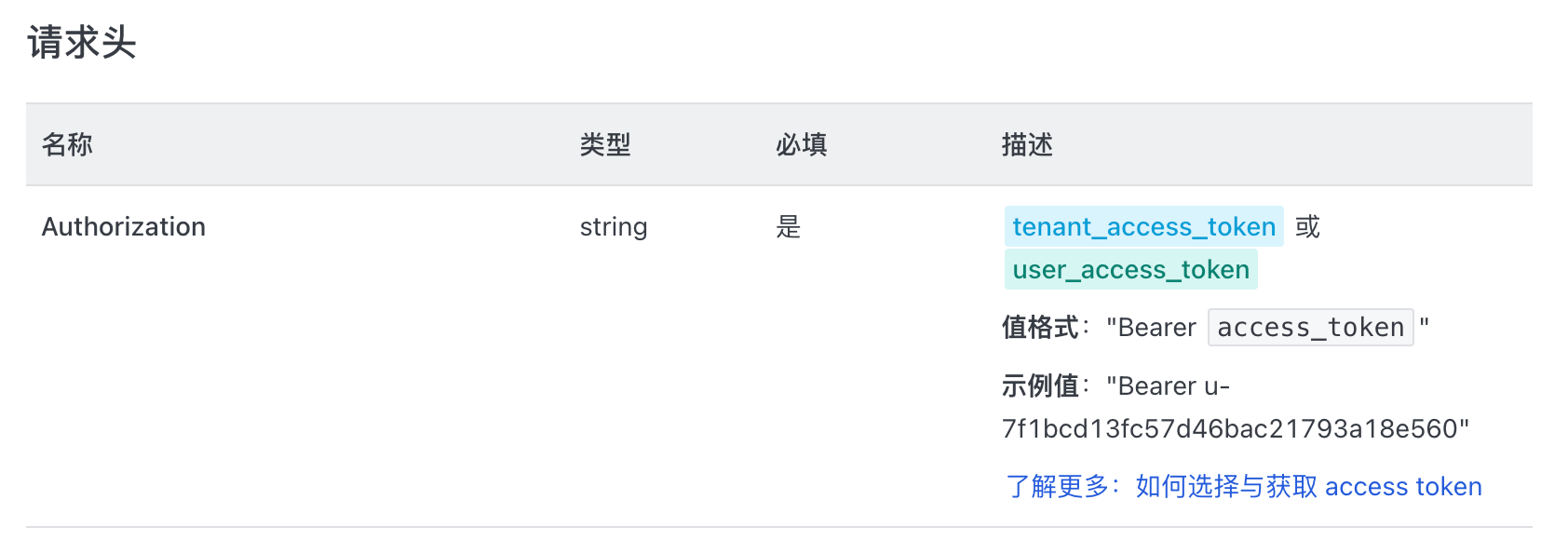1568x540 pixels.
Task: Click the 描述 column header
Action: tap(1027, 144)
